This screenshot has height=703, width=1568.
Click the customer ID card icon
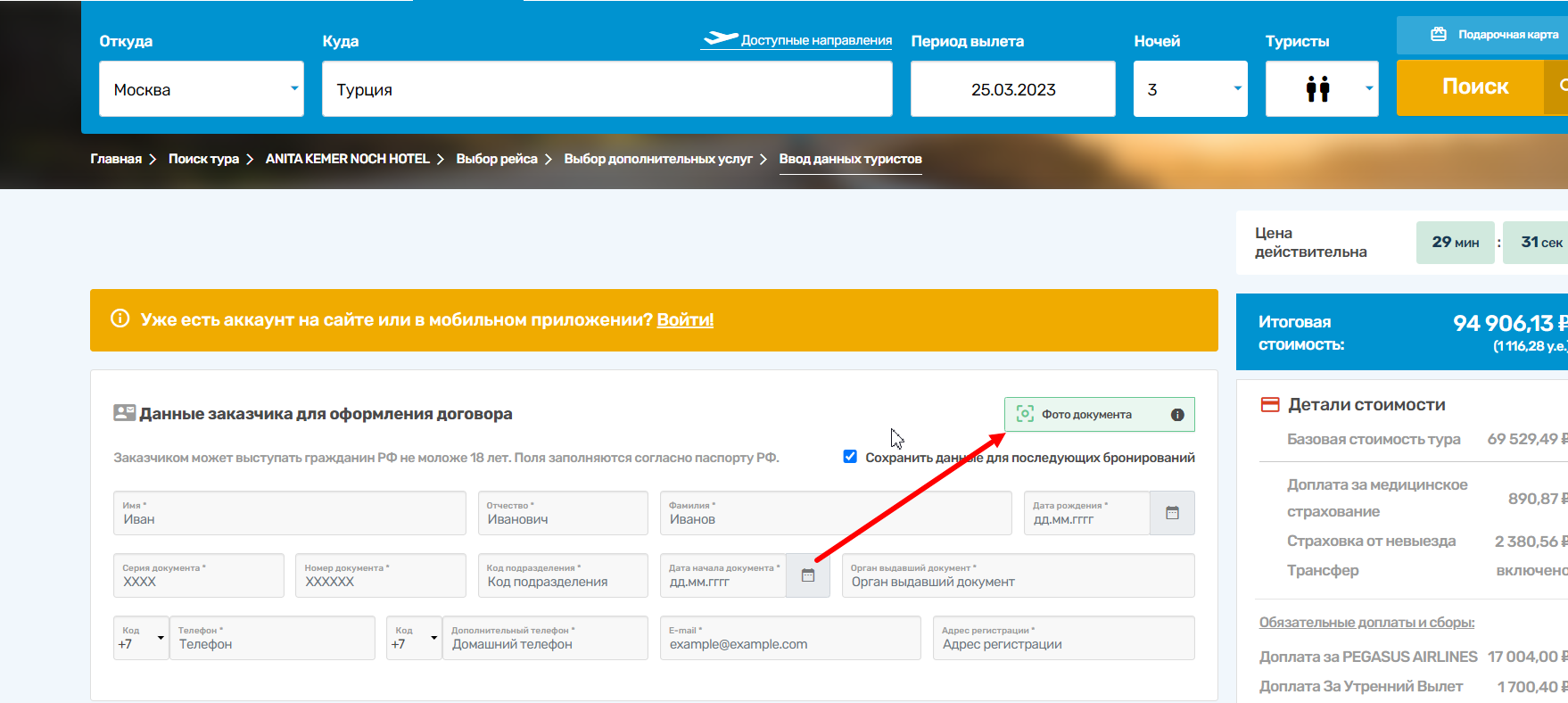(x=125, y=413)
